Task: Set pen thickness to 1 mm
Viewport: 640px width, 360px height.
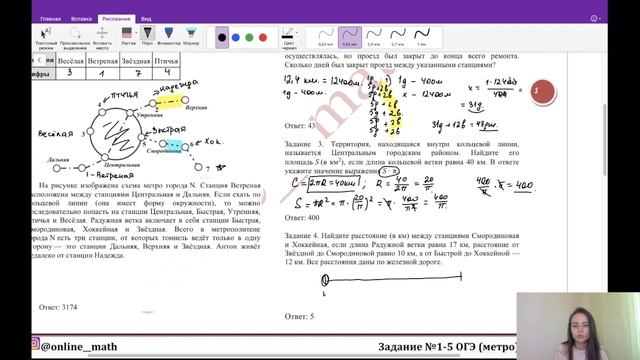Action: (x=422, y=37)
